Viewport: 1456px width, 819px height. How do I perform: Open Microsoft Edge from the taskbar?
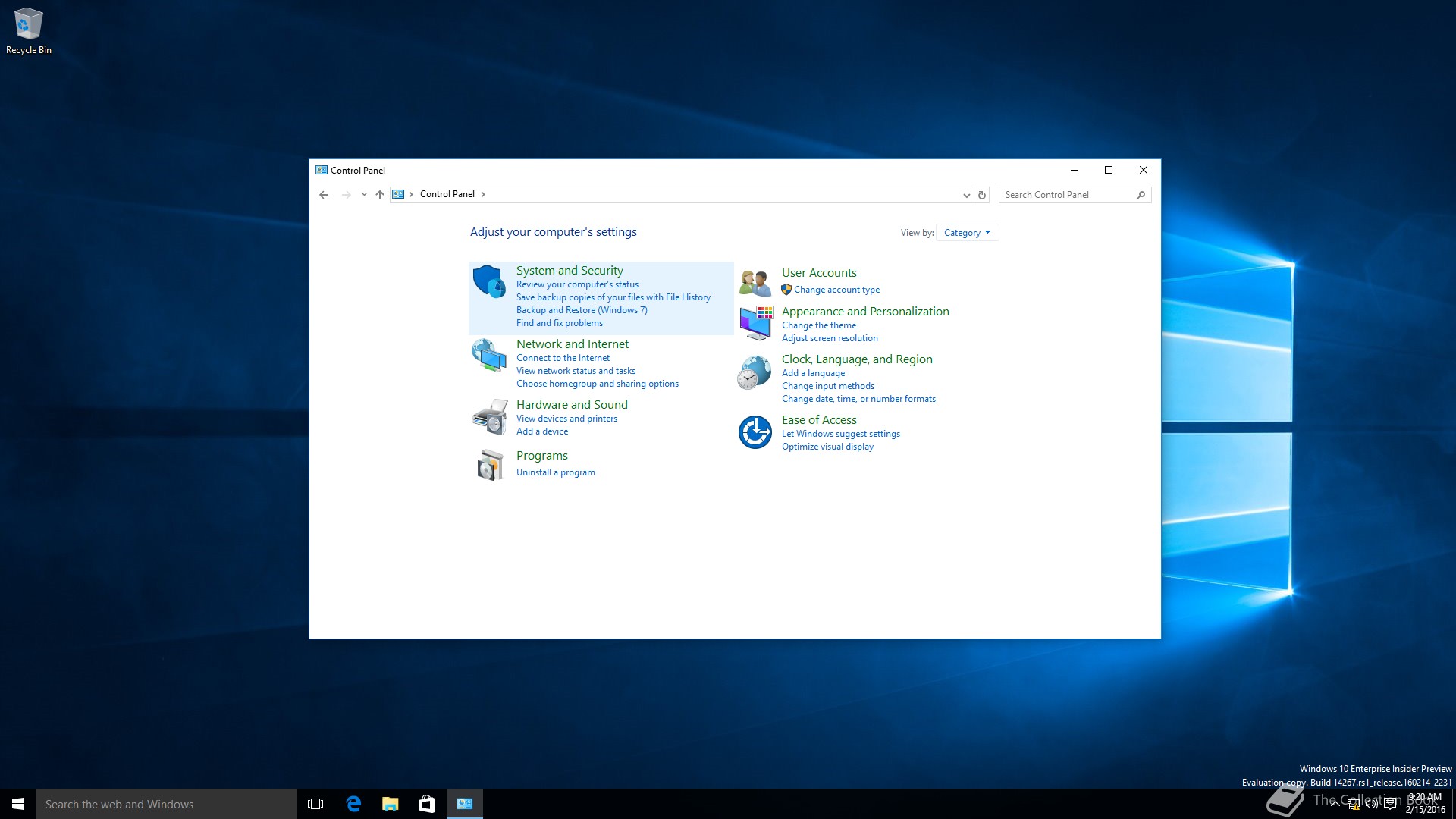pyautogui.click(x=353, y=804)
